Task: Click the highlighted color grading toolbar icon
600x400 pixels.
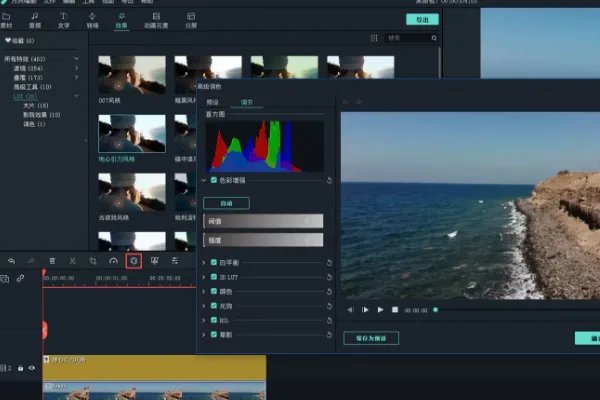Action: tap(133, 260)
